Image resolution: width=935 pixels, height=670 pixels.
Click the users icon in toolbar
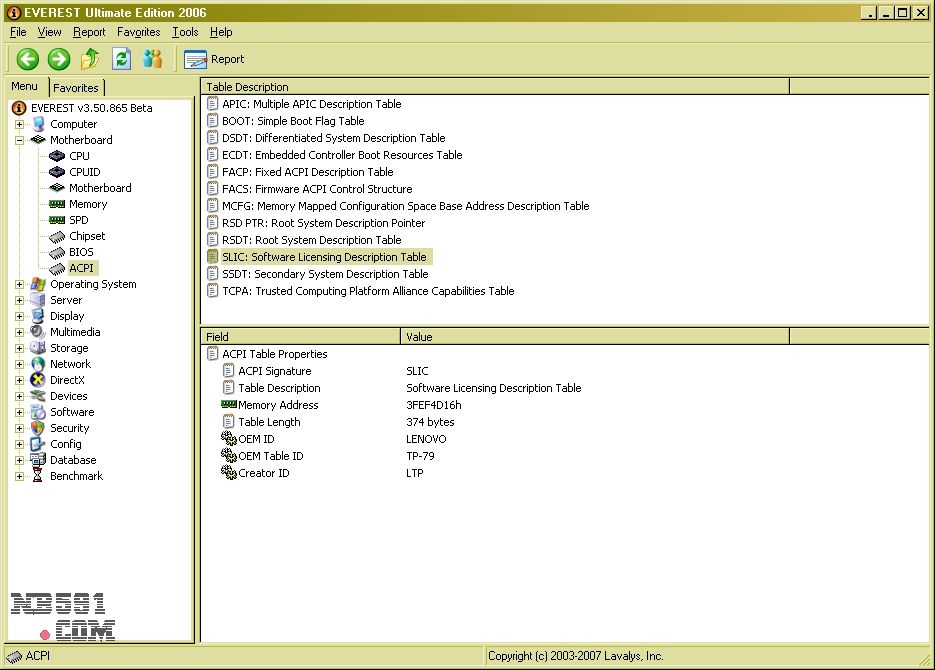click(152, 59)
